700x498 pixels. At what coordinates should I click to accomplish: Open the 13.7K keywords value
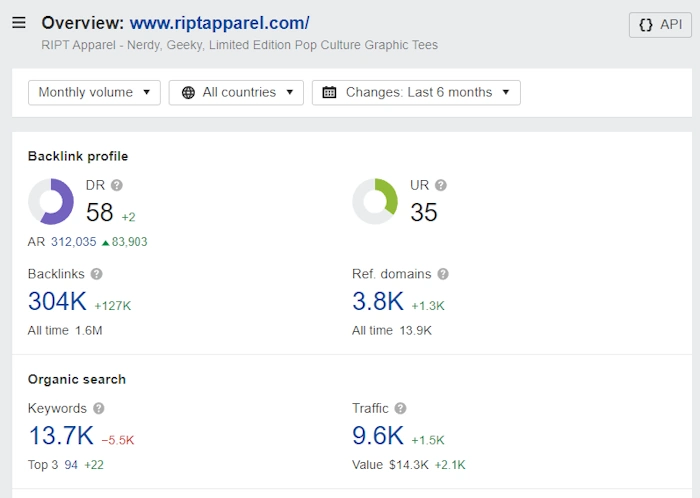point(61,436)
